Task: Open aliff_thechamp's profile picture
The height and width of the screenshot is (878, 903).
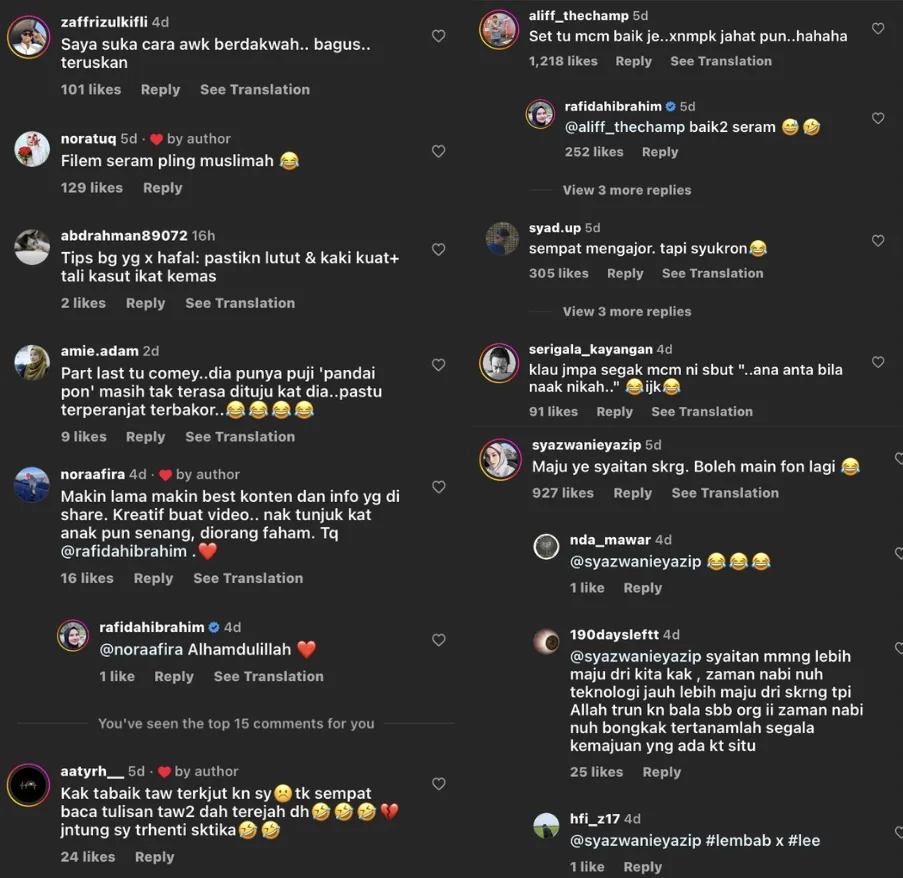Action: pyautogui.click(x=499, y=29)
